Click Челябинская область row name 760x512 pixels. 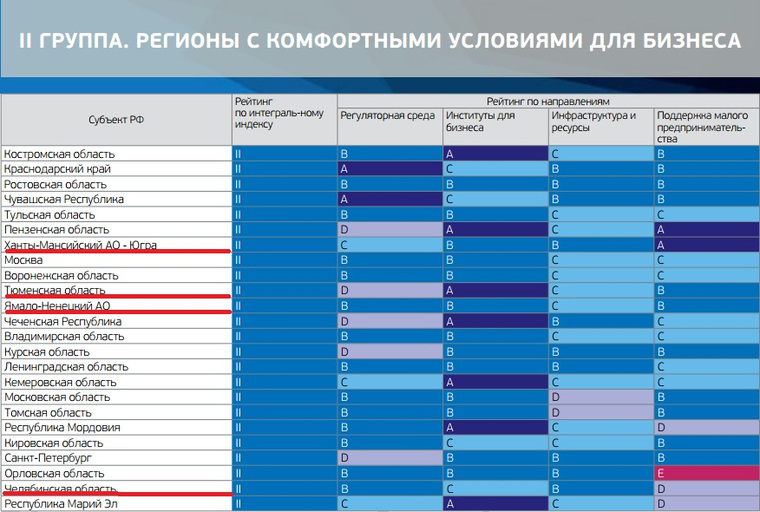[x=60, y=489]
